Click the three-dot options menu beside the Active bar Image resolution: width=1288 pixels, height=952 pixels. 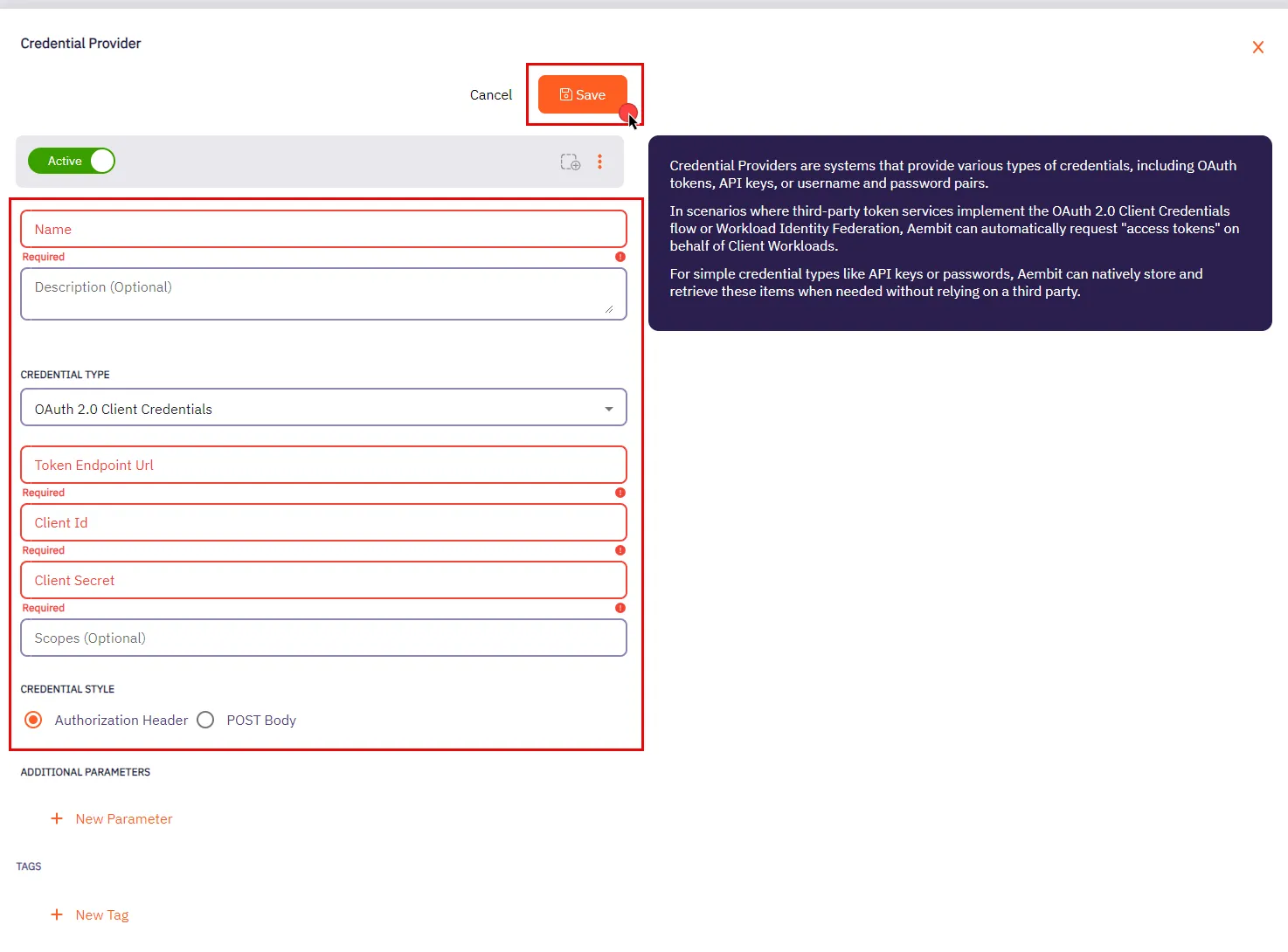(x=600, y=162)
